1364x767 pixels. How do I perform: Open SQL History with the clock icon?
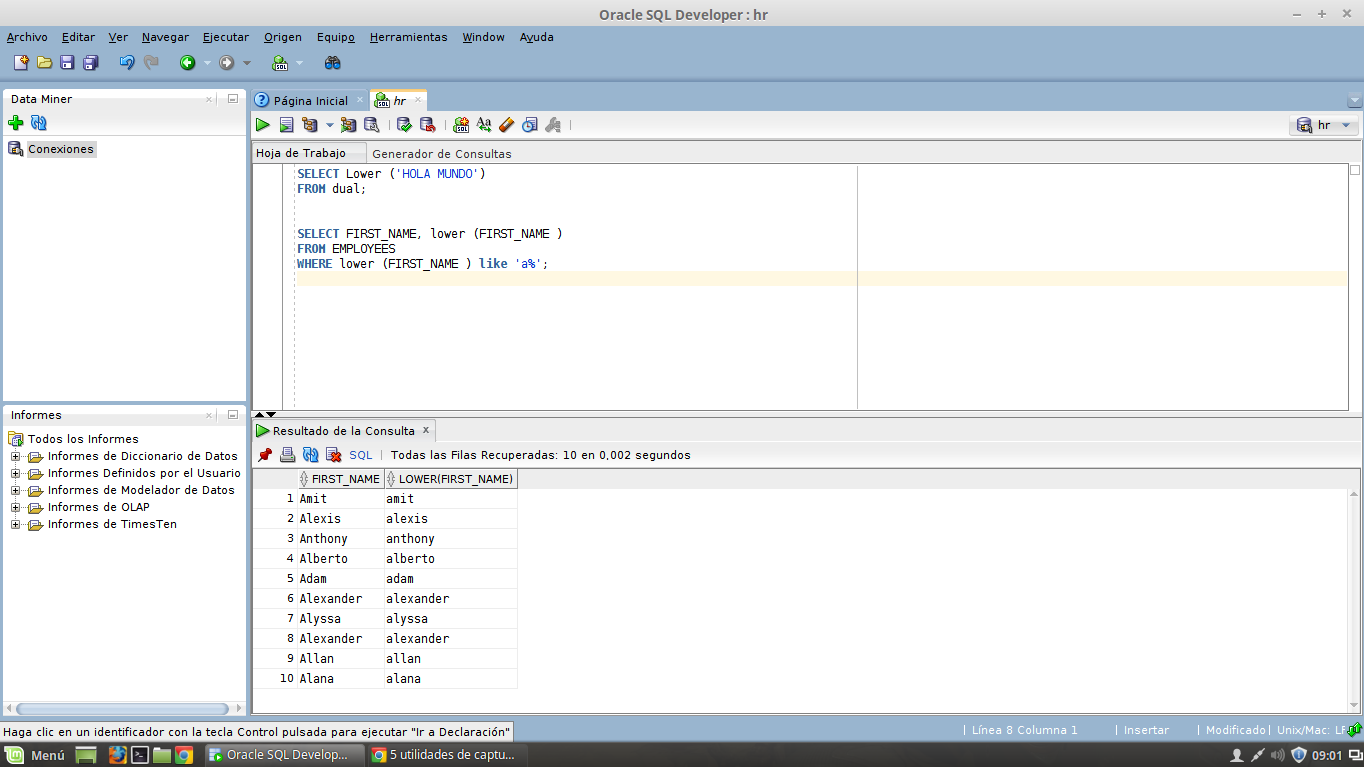click(x=529, y=125)
